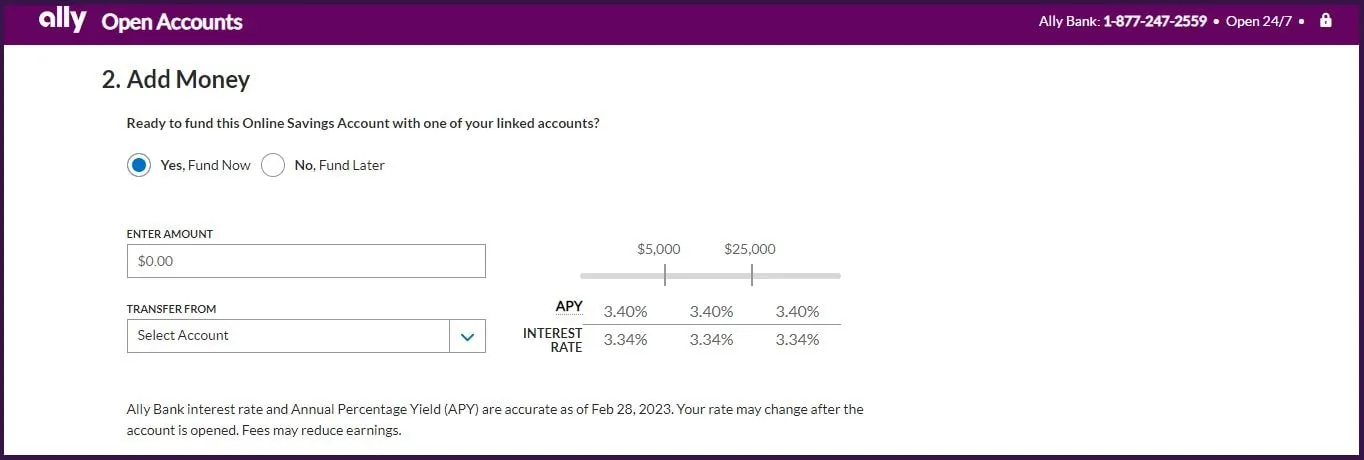Image resolution: width=1364 pixels, height=460 pixels.
Task: Select the No, Fund Later radio button
Action: pos(273,165)
